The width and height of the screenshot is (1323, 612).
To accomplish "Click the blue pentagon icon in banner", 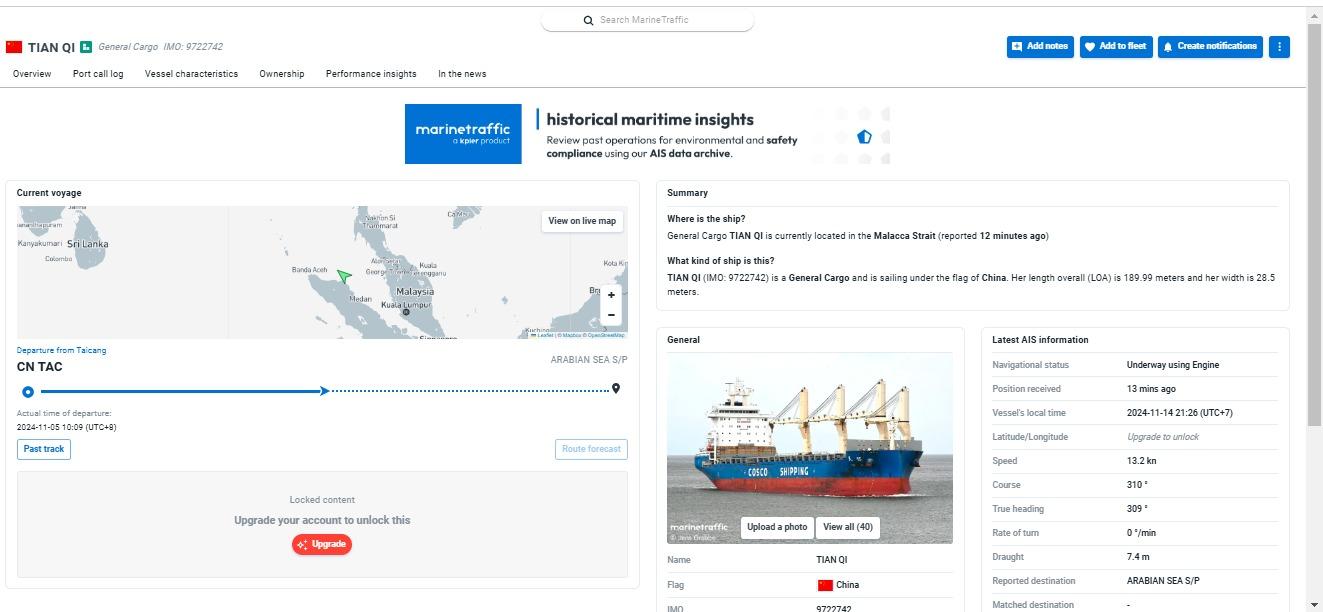I will click(x=864, y=137).
